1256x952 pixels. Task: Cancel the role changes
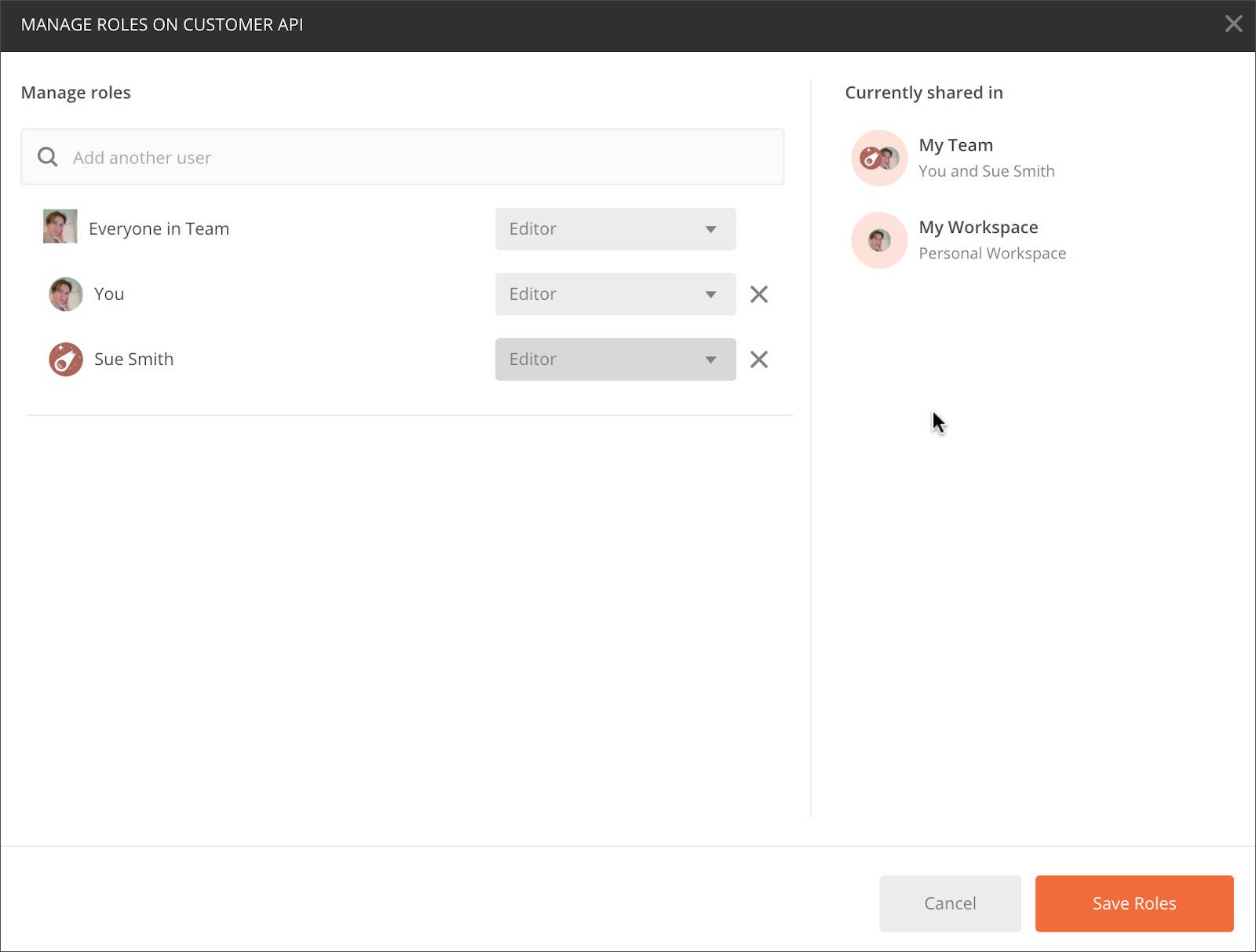950,903
